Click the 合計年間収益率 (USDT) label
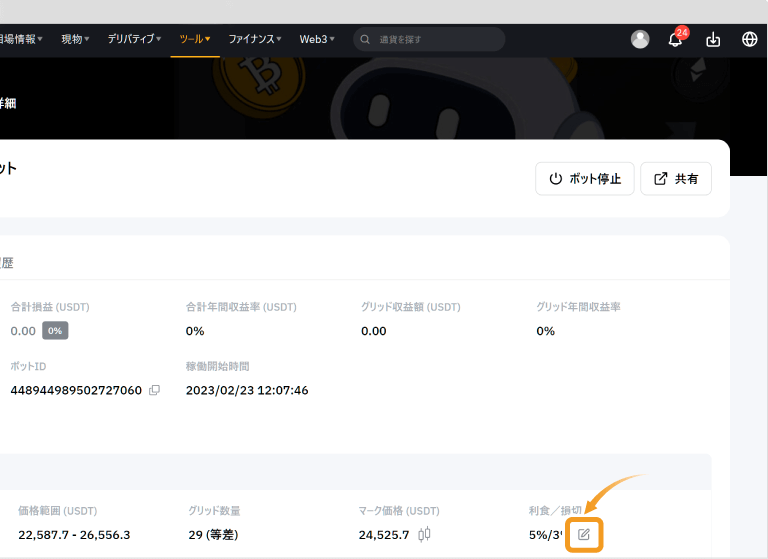Viewport: 768px width, 559px height. (x=241, y=307)
